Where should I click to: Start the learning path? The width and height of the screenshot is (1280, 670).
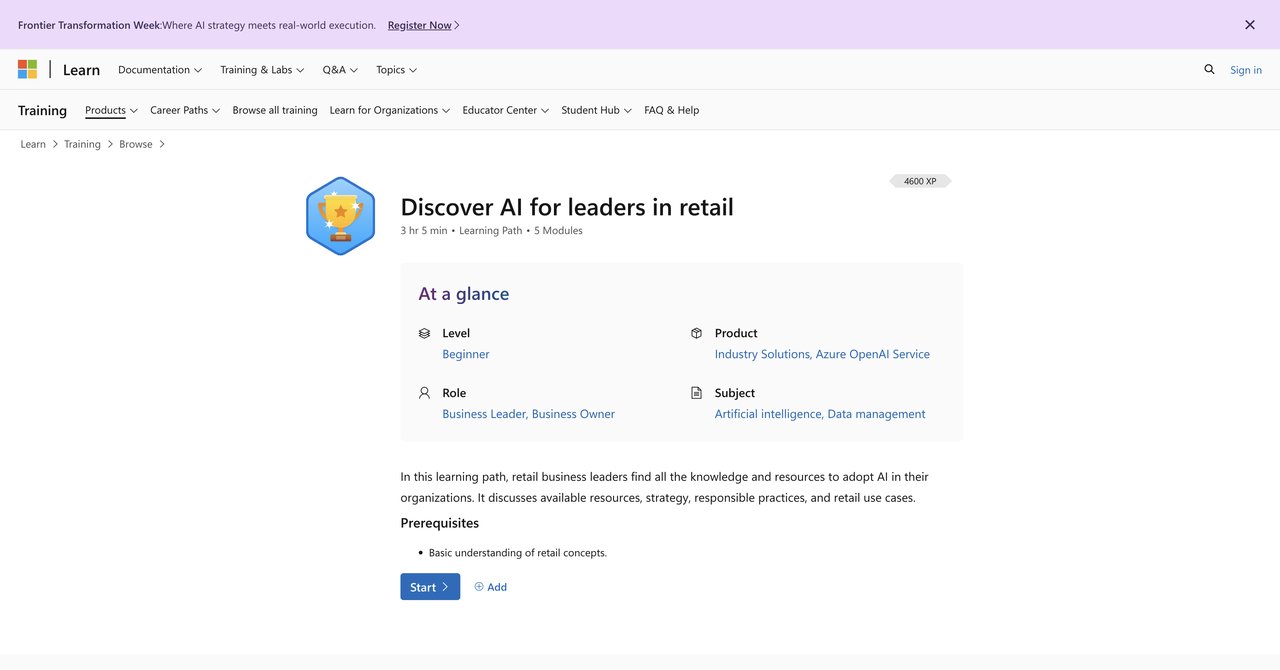click(x=430, y=587)
